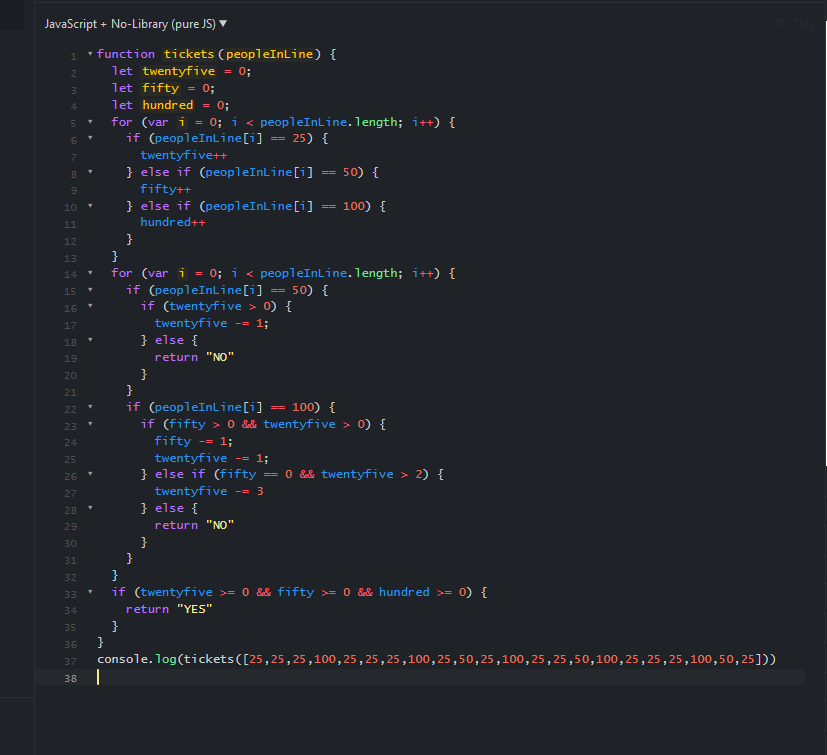Screen dimensions: 827x755
Task: Fold the if twentyfive > 0 block on line 16
Action: (90, 306)
